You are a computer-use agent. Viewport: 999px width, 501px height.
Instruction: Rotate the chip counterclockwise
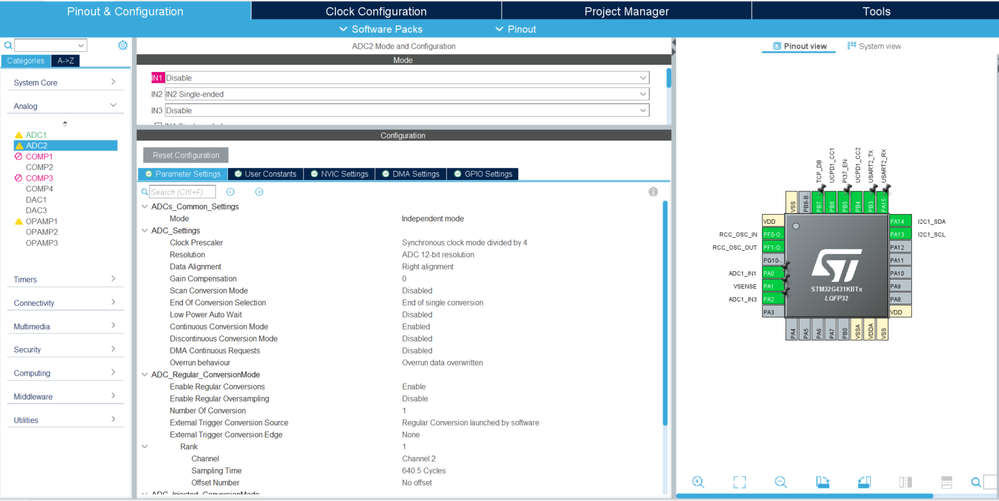pyautogui.click(x=864, y=482)
